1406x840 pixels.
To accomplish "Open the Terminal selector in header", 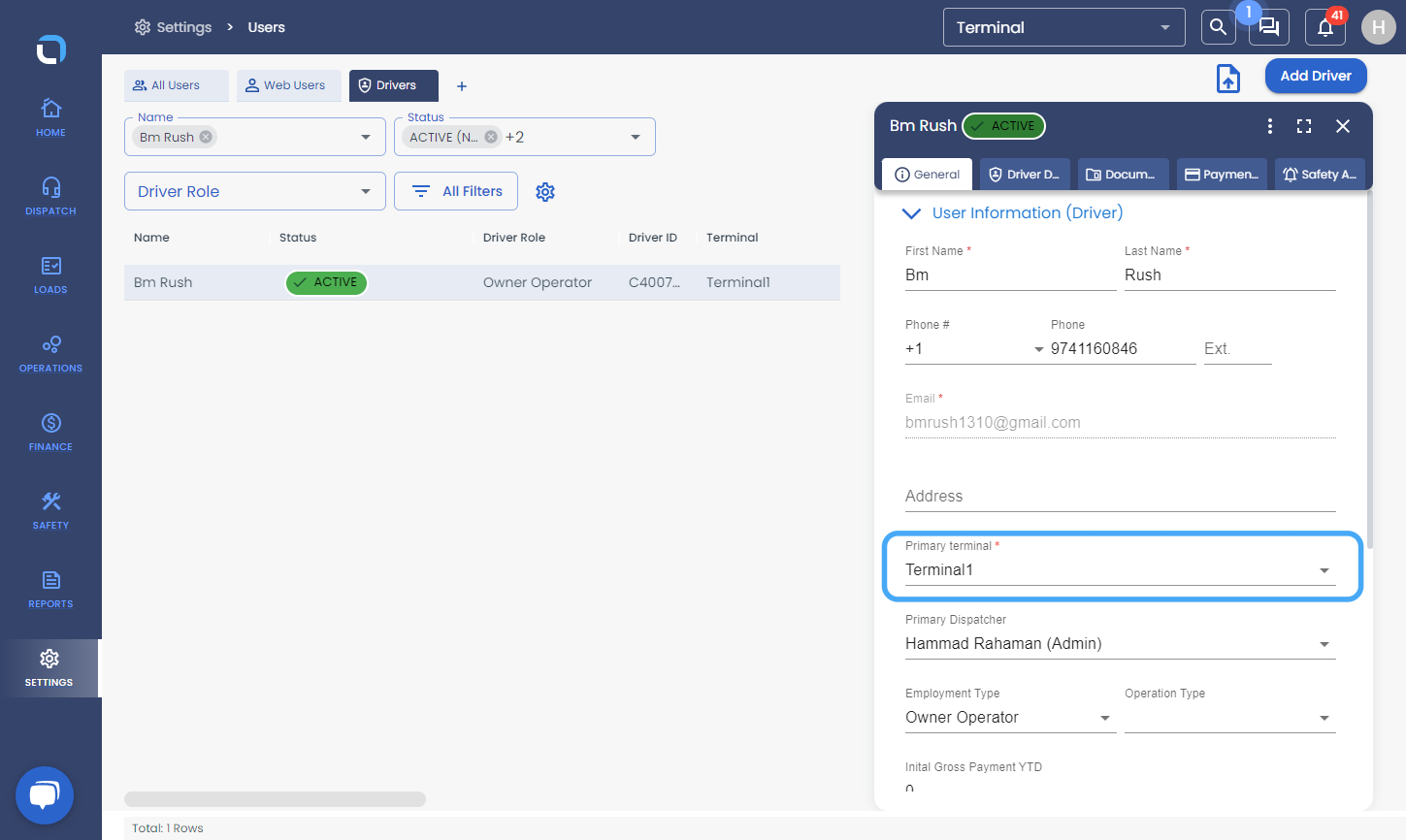I will pyautogui.click(x=1064, y=27).
